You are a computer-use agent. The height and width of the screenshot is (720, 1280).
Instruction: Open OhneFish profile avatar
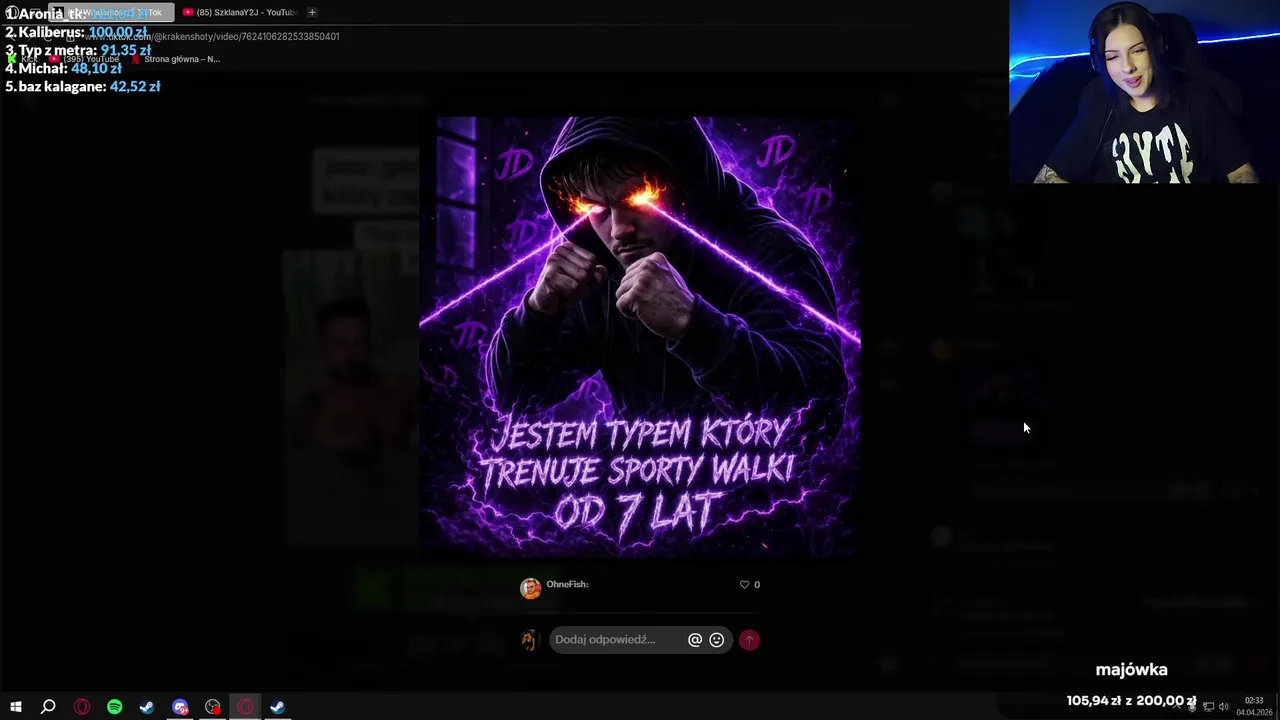click(530, 588)
